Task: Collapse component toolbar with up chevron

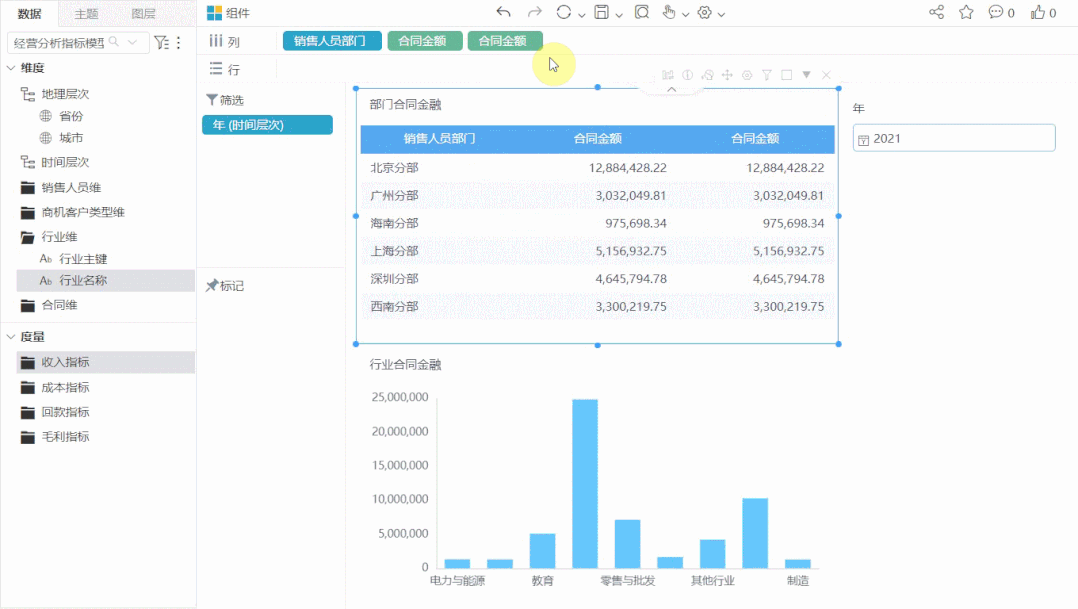Action: pos(672,89)
